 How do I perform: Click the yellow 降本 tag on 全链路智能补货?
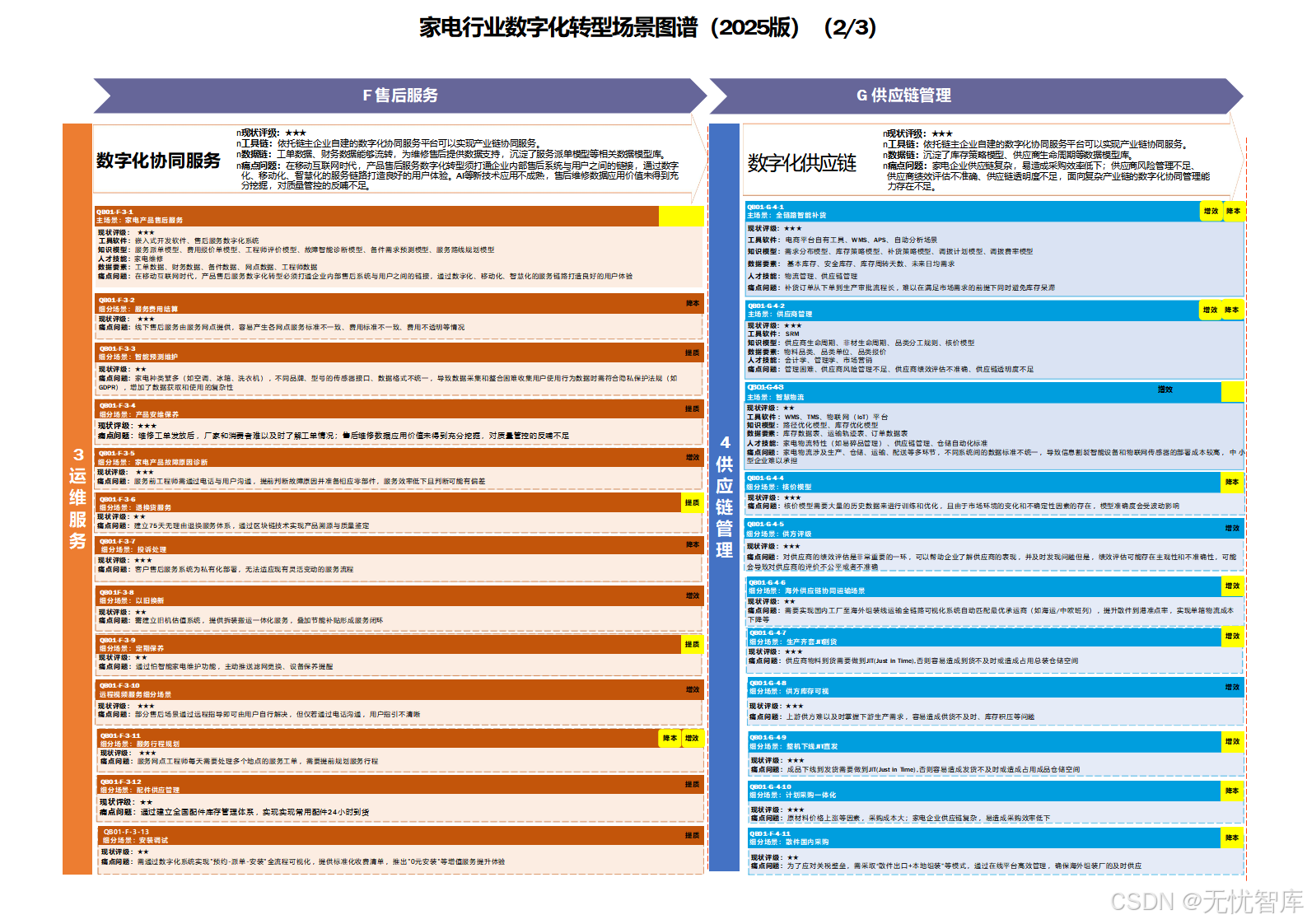[1233, 211]
